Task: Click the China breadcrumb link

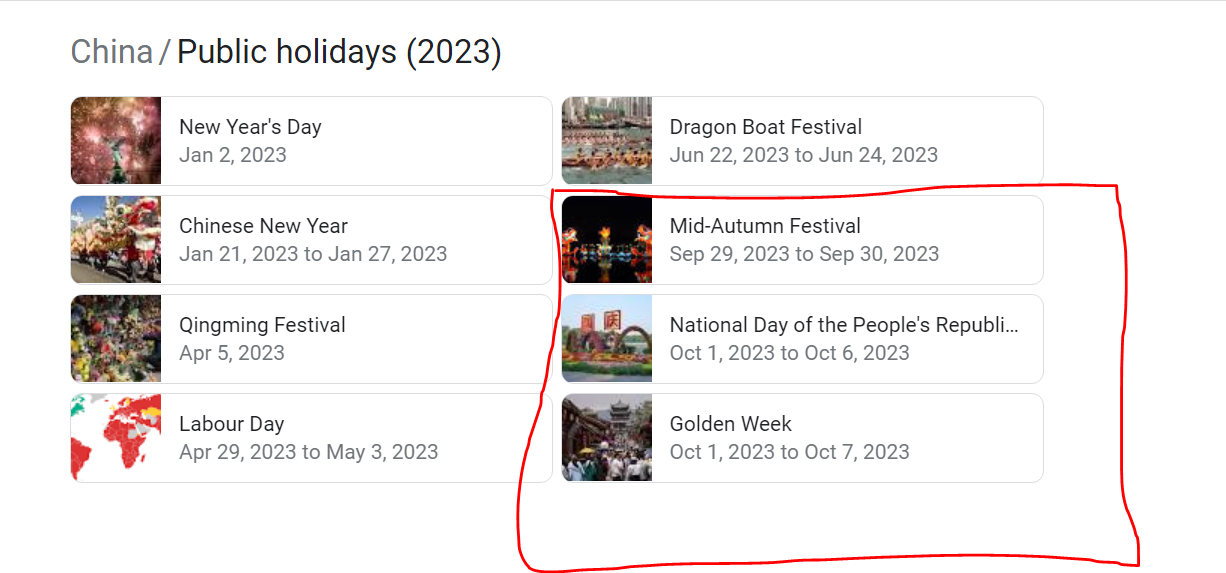Action: 111,51
